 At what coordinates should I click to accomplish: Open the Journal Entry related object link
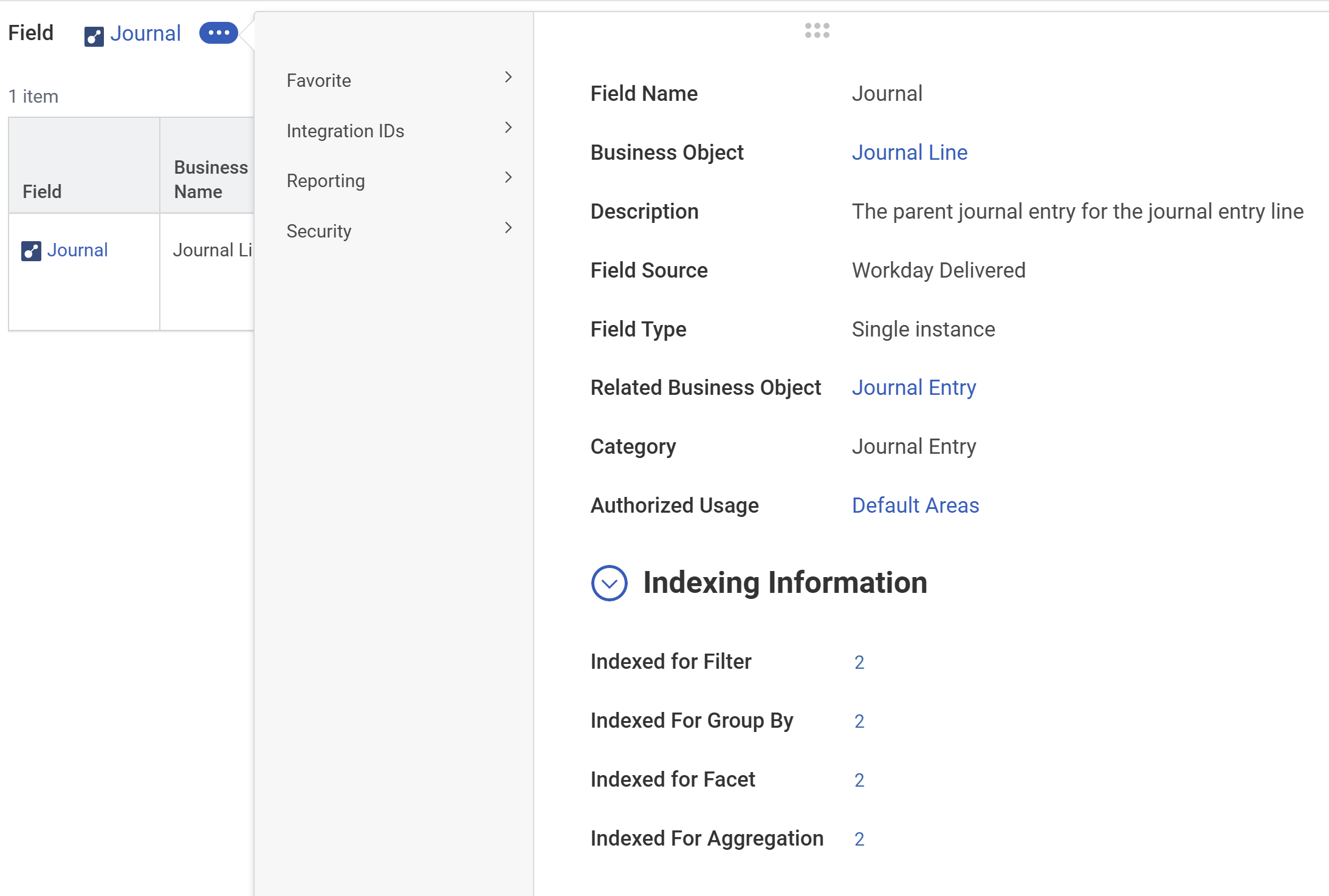pos(914,388)
